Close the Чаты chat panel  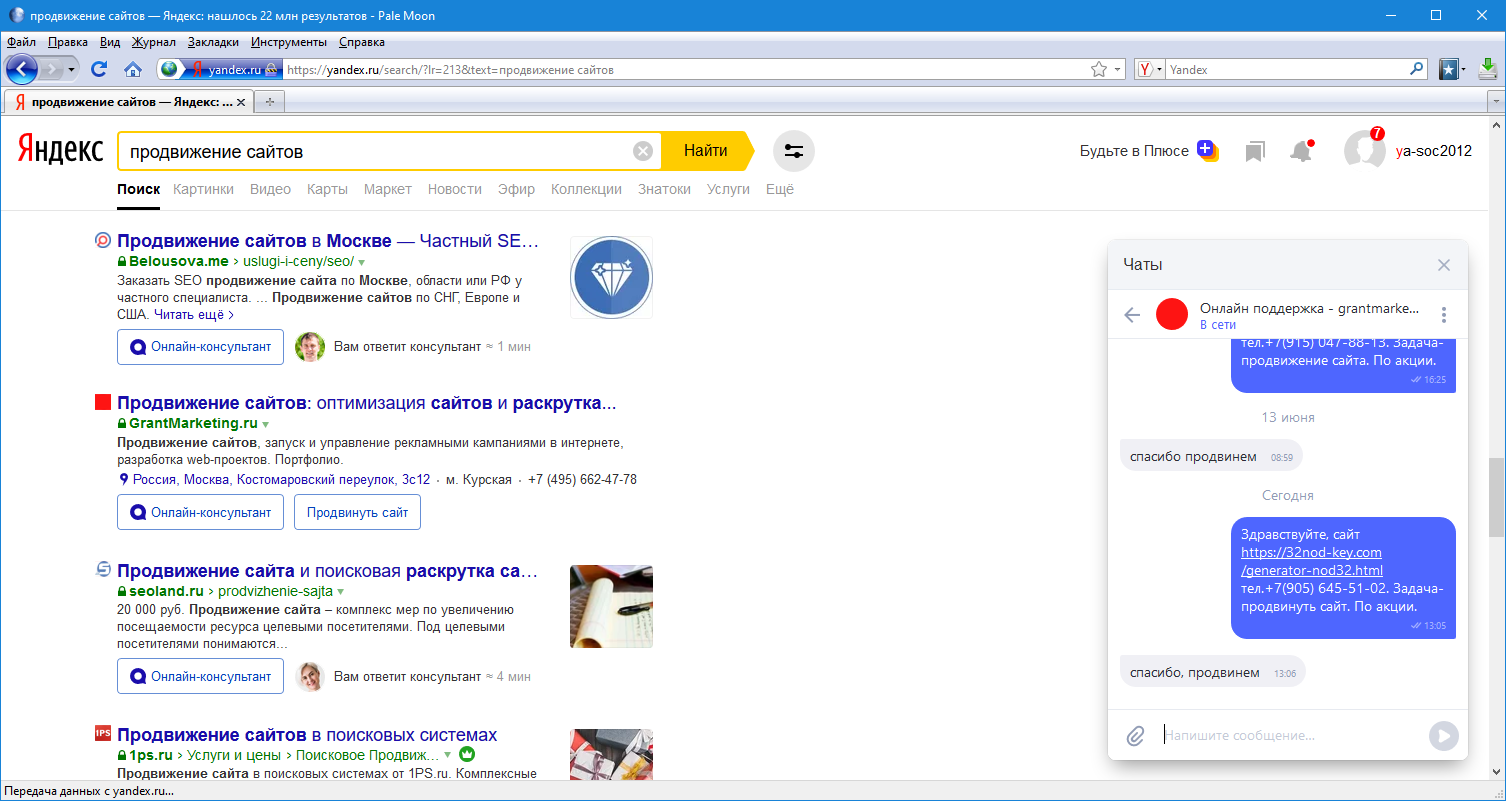pyautogui.click(x=1443, y=265)
